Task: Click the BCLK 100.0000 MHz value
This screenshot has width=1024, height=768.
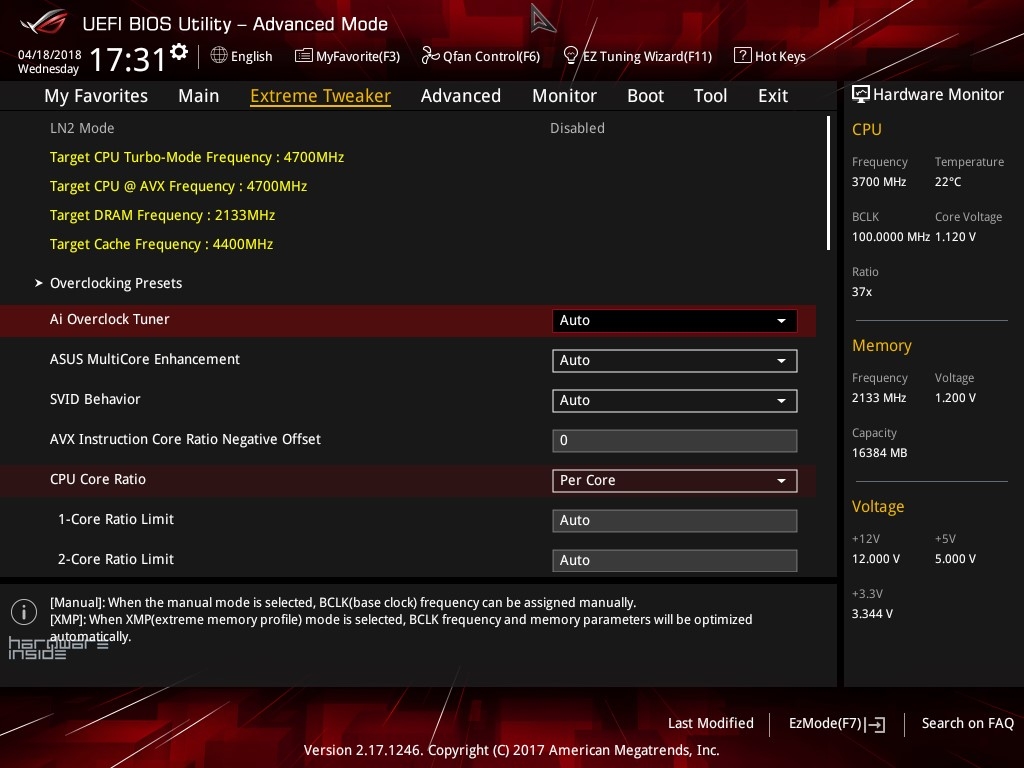Action: [891, 237]
